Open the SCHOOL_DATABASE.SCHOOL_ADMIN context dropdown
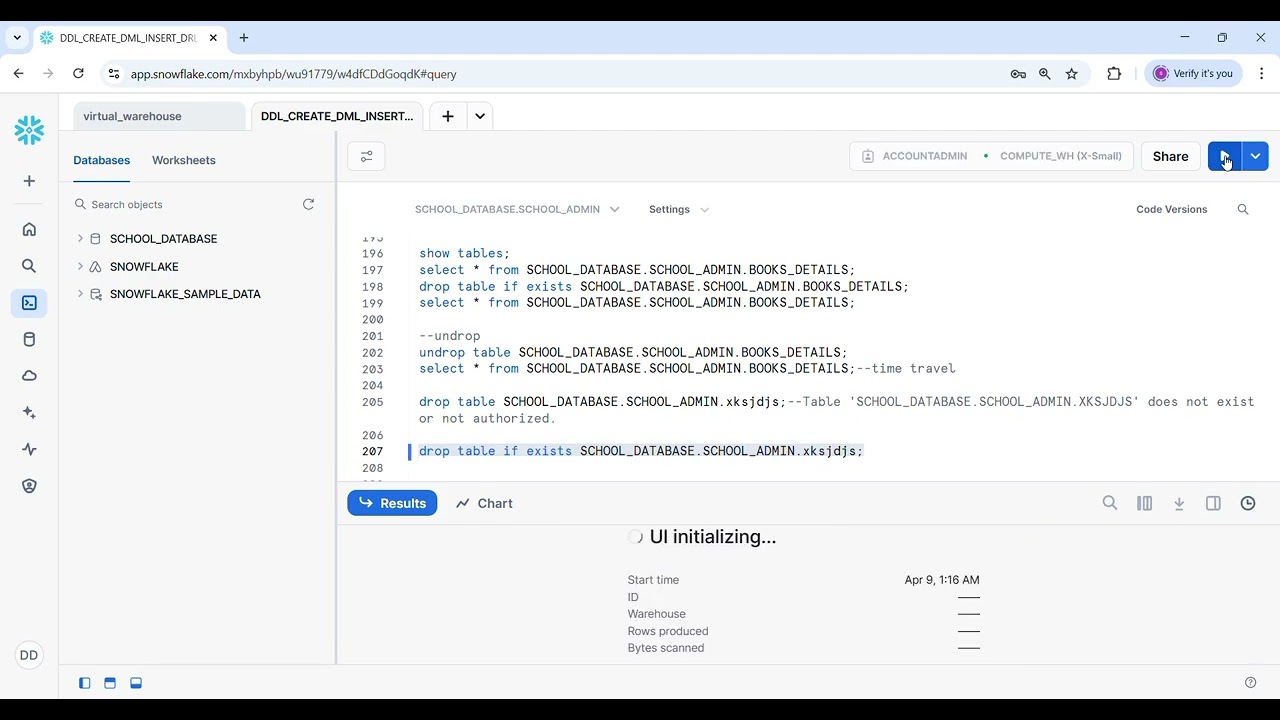Image resolution: width=1280 pixels, height=720 pixels. 517,209
